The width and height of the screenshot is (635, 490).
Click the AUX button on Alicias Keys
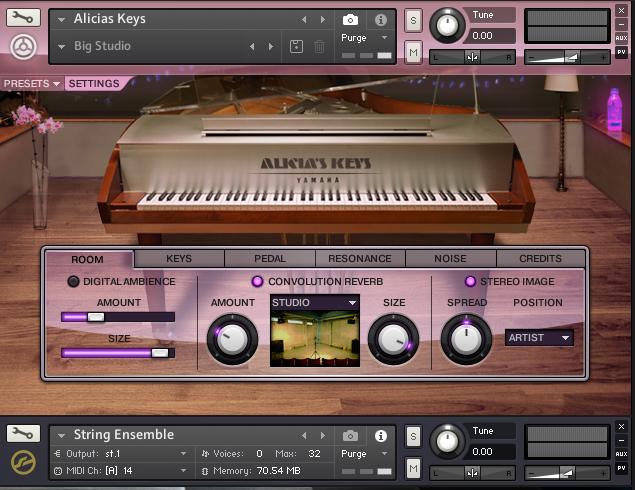[621, 38]
